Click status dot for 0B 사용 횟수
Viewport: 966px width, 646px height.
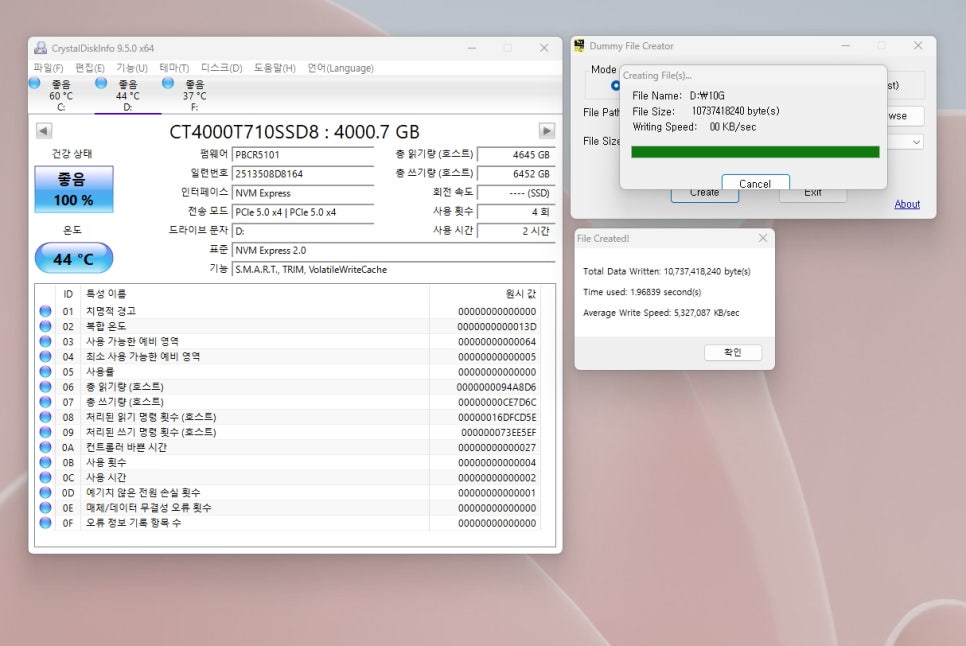pyautogui.click(x=45, y=462)
